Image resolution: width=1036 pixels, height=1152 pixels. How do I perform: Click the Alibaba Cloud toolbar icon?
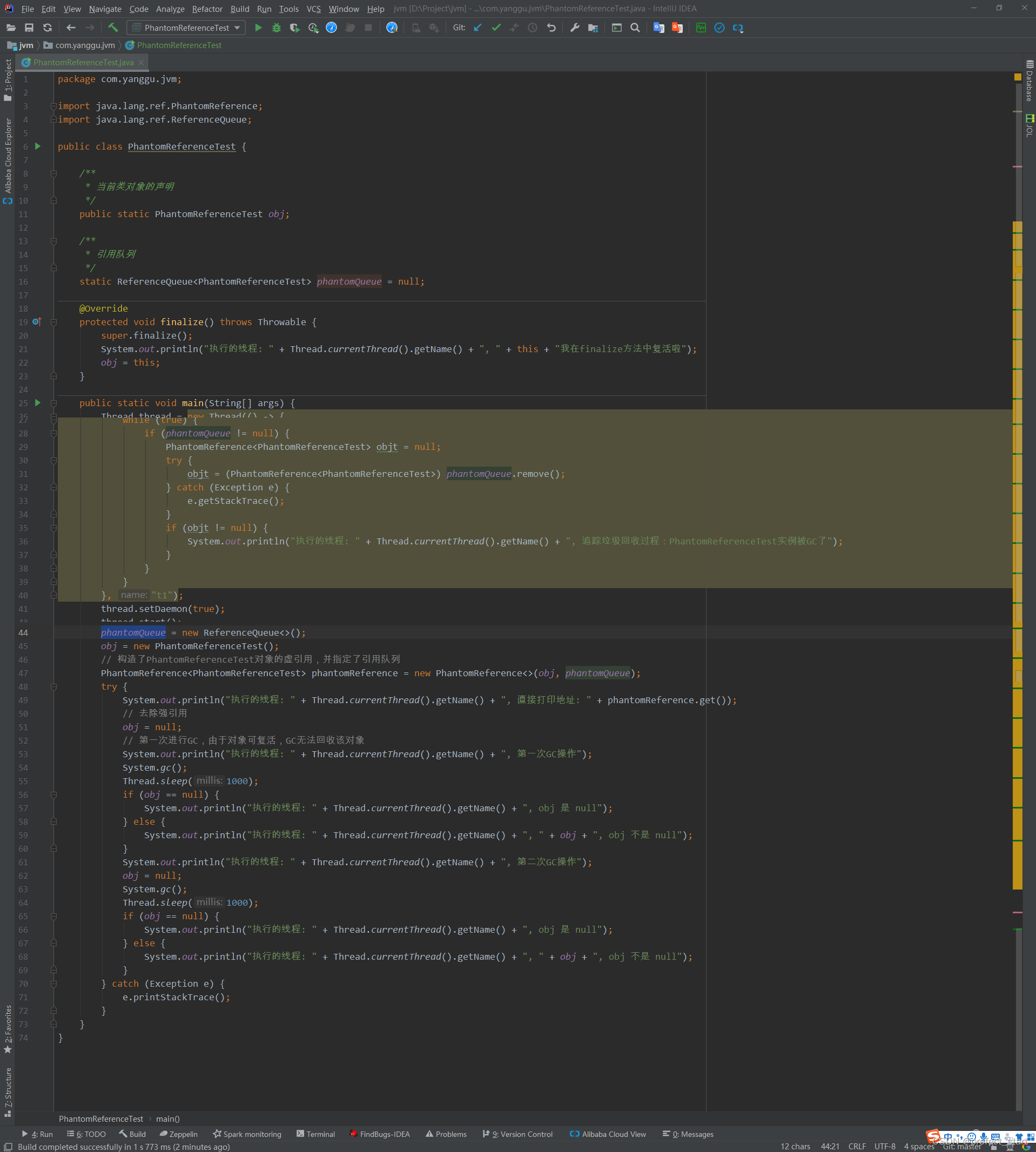(x=738, y=28)
